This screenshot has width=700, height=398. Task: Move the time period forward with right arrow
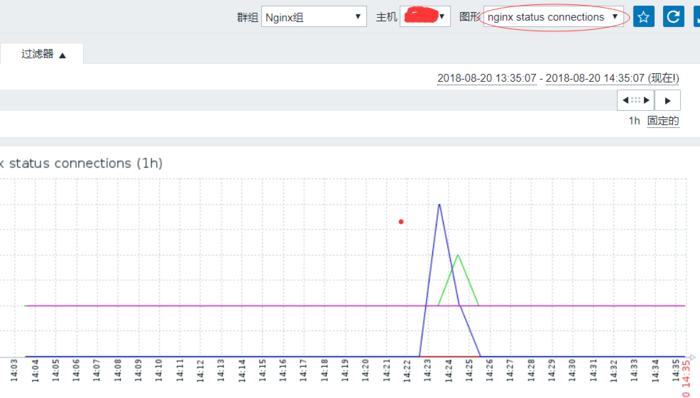668,100
